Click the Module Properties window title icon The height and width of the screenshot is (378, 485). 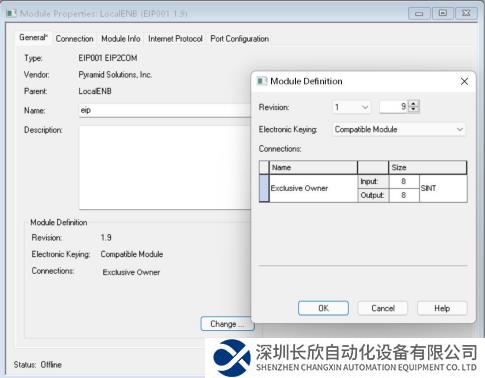pos(11,13)
